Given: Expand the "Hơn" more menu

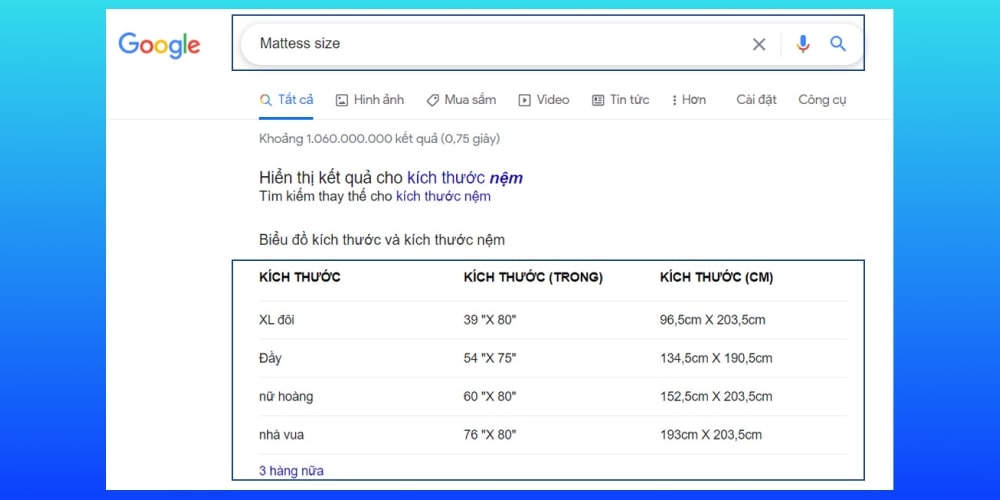Looking at the screenshot, I should (x=689, y=99).
